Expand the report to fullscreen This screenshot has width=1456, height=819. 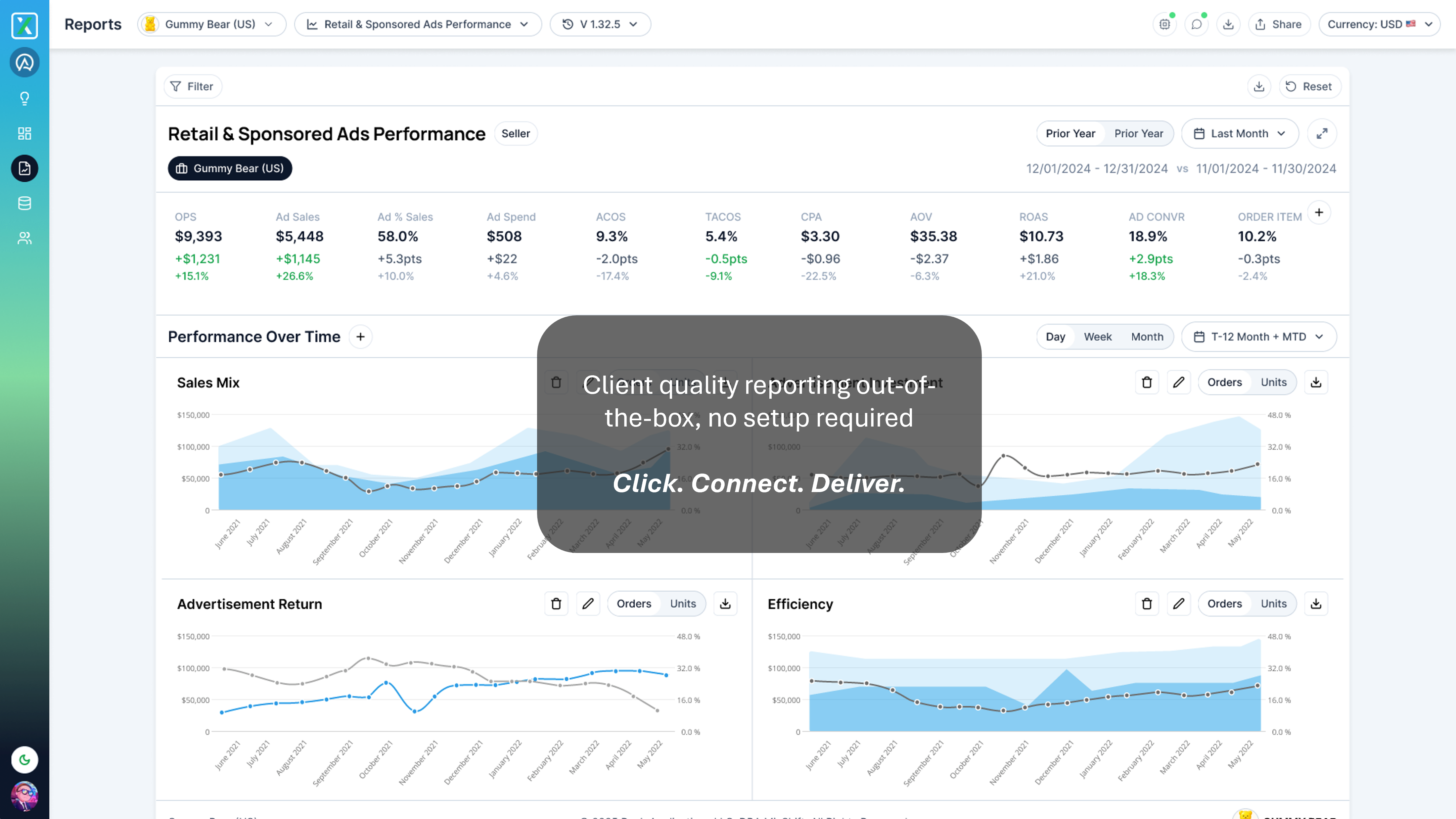pos(1322,133)
